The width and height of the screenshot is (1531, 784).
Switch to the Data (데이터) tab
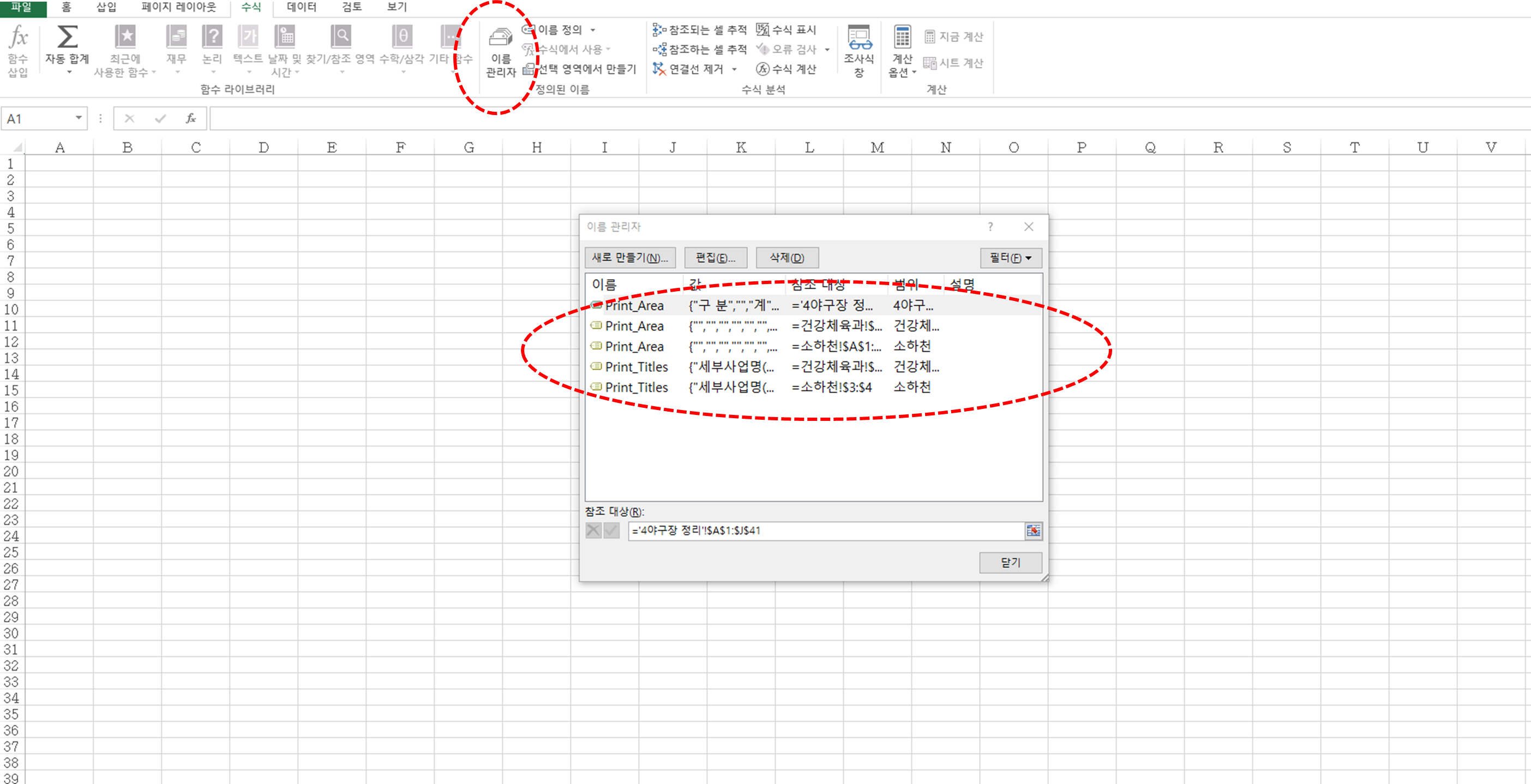click(301, 7)
